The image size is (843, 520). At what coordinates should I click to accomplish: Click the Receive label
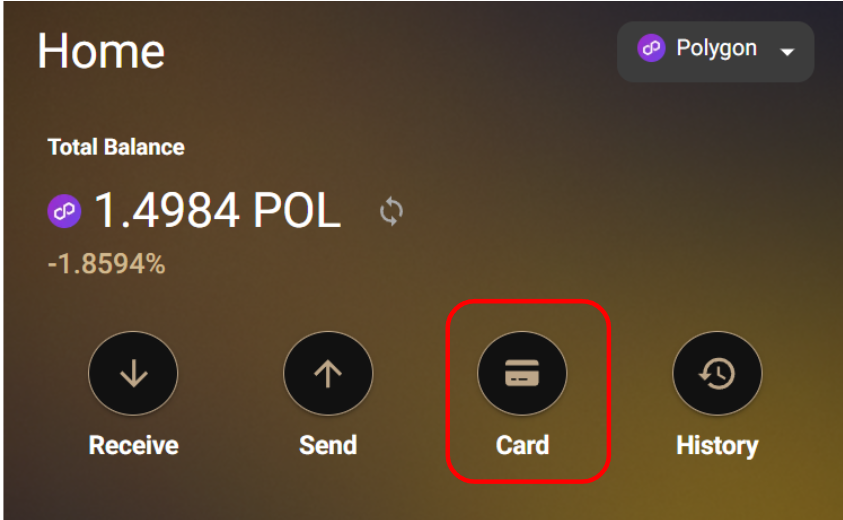133,445
